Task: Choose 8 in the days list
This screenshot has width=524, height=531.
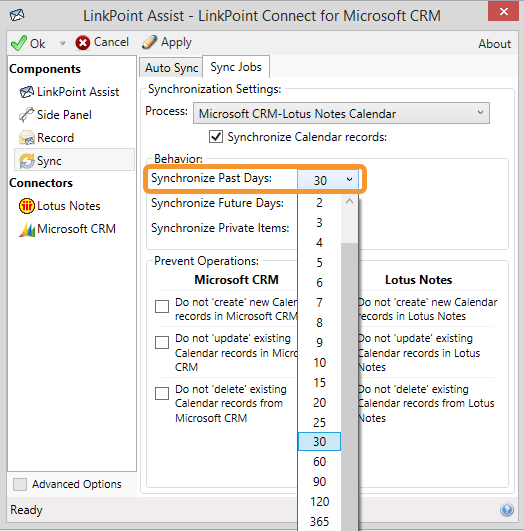Action: pos(319,322)
